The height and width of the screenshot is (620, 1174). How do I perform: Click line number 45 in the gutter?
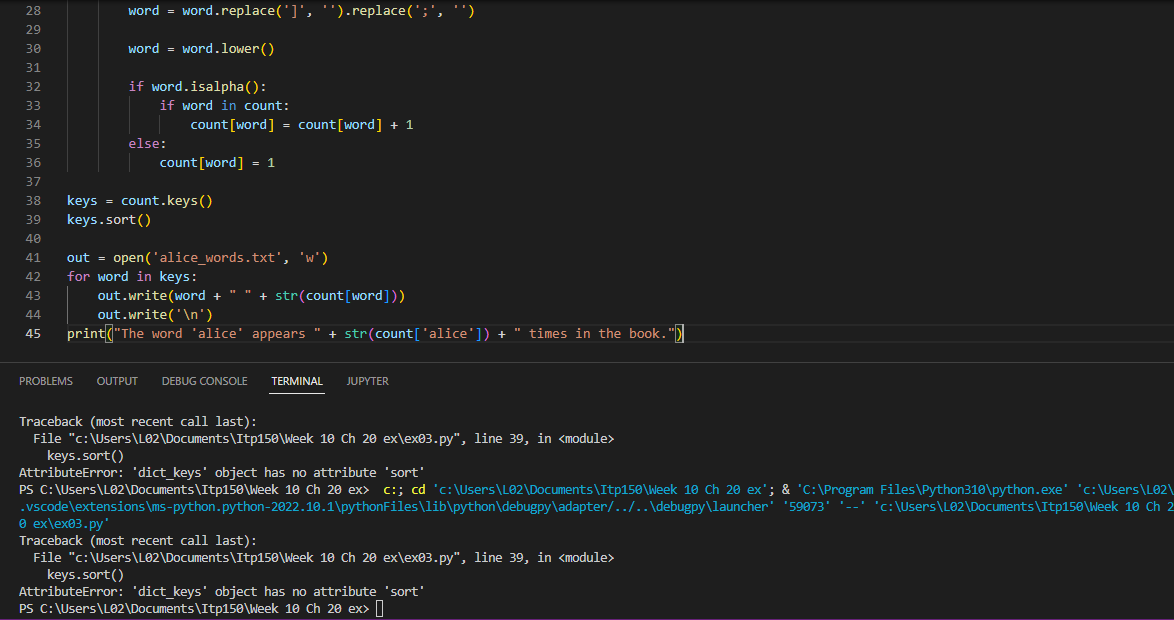click(33, 333)
